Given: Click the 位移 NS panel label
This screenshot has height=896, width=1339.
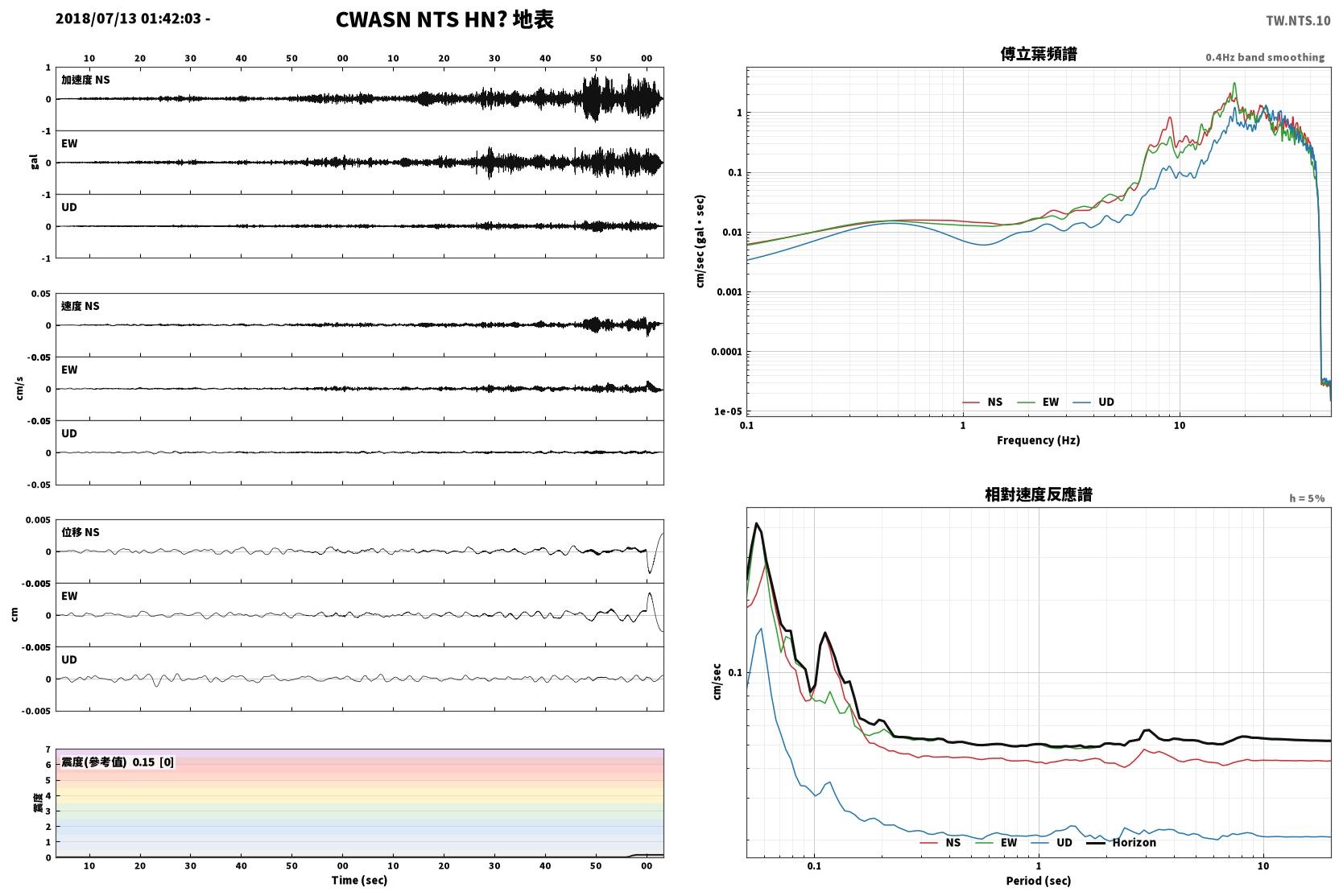Looking at the screenshot, I should point(81,532).
